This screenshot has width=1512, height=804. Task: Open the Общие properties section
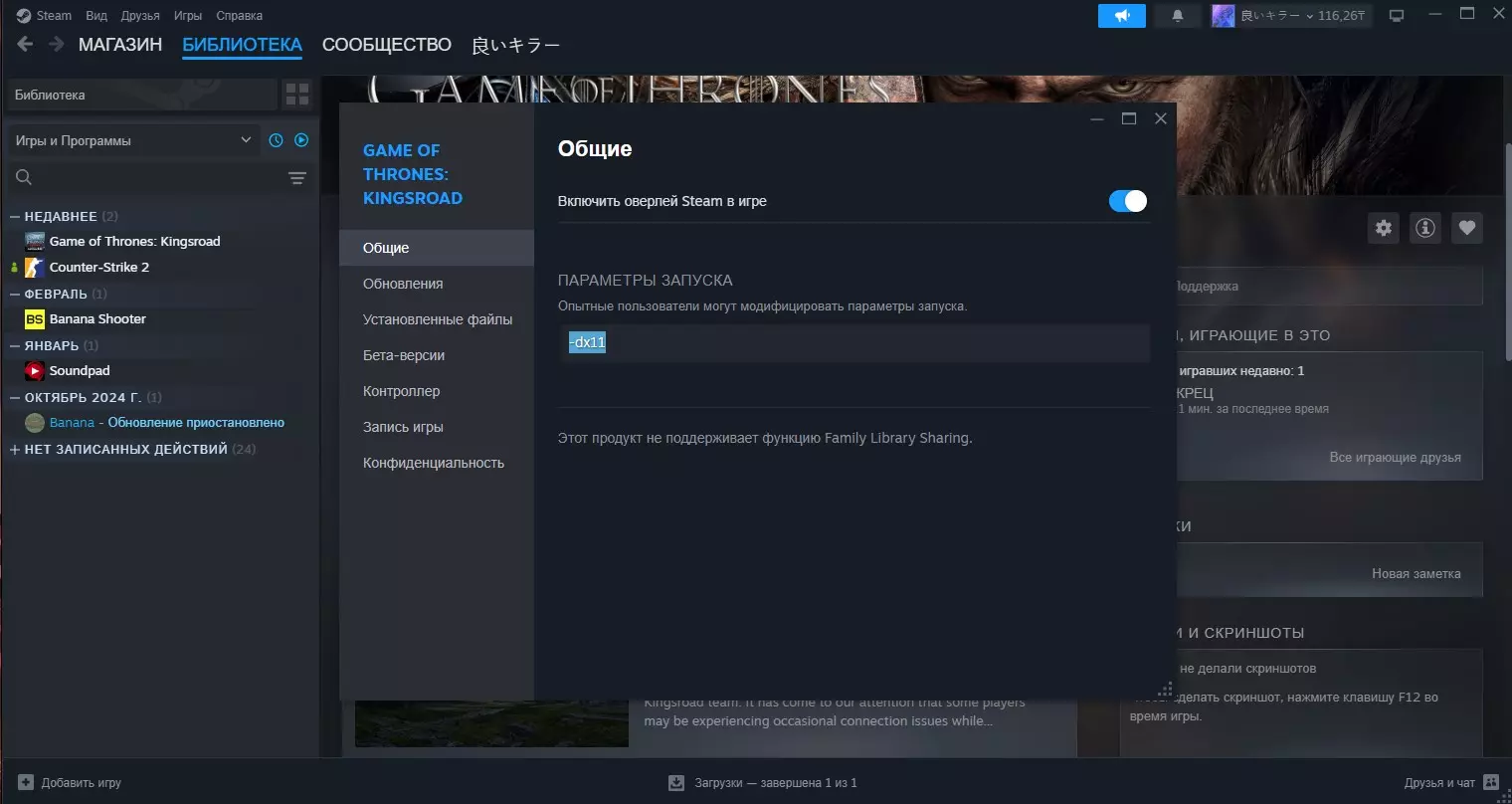[x=437, y=248]
